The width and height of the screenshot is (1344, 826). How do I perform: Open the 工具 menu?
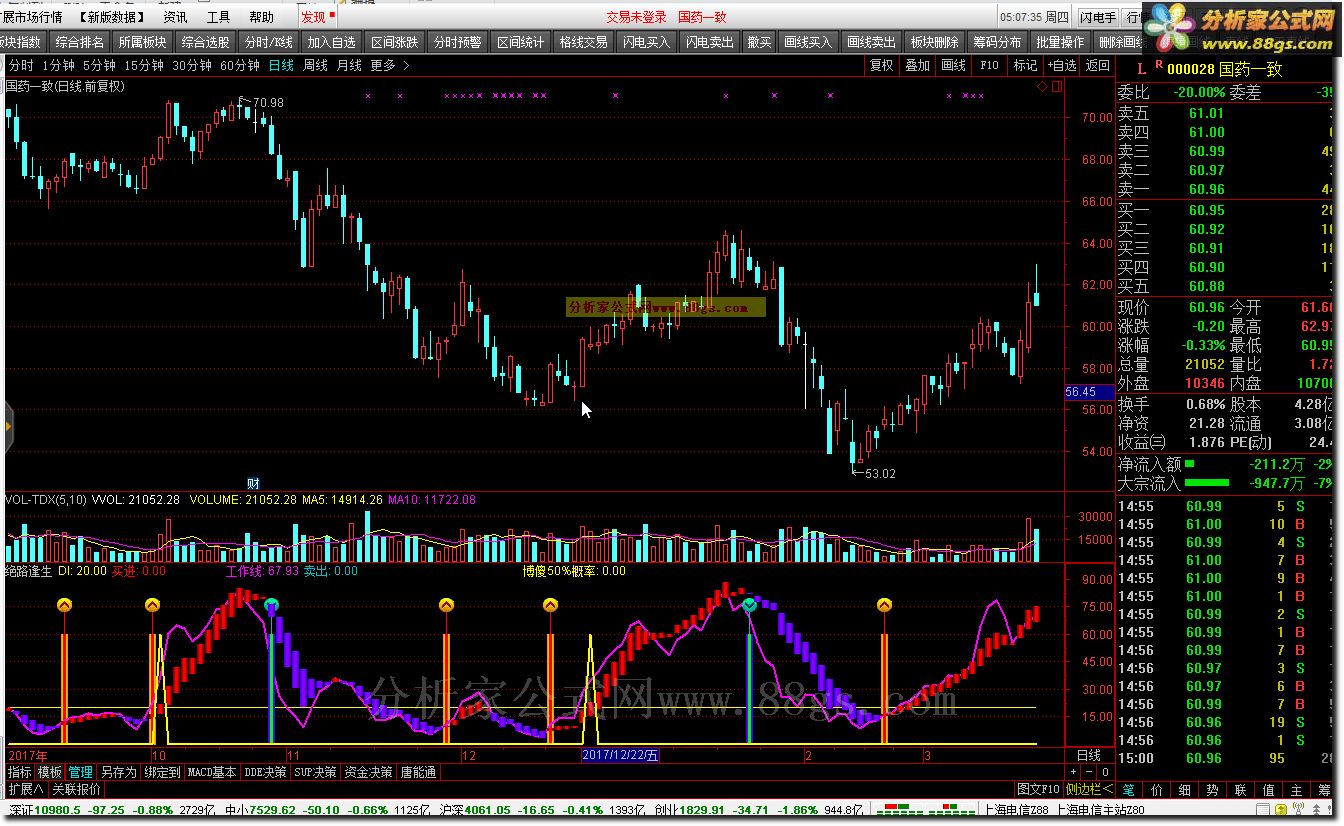tap(218, 17)
